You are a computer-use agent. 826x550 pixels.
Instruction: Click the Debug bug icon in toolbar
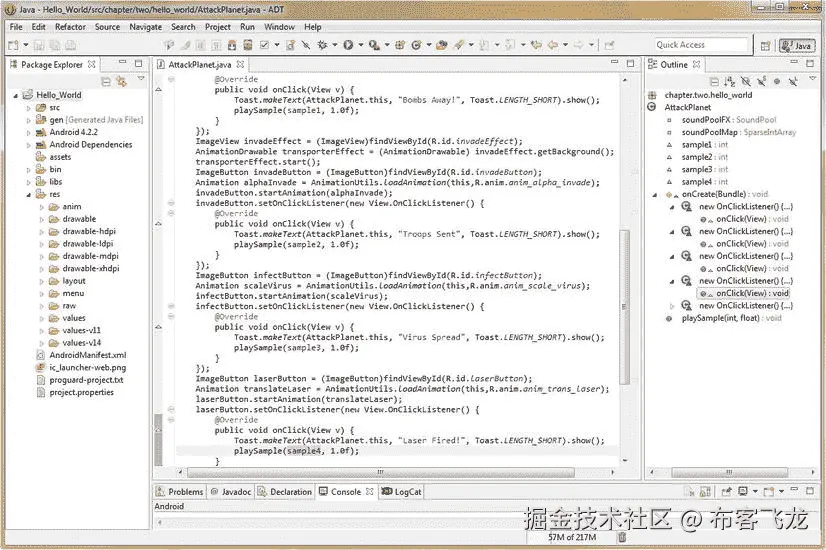click(x=322, y=45)
